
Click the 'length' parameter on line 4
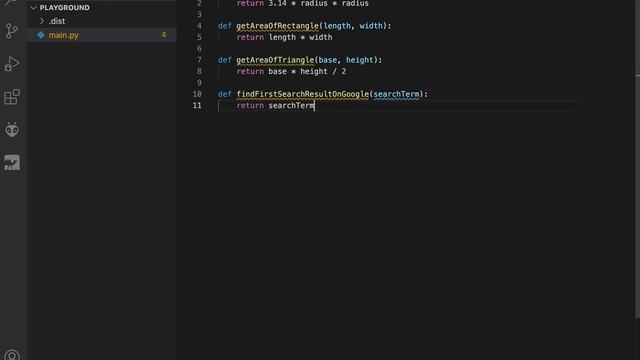(337, 26)
